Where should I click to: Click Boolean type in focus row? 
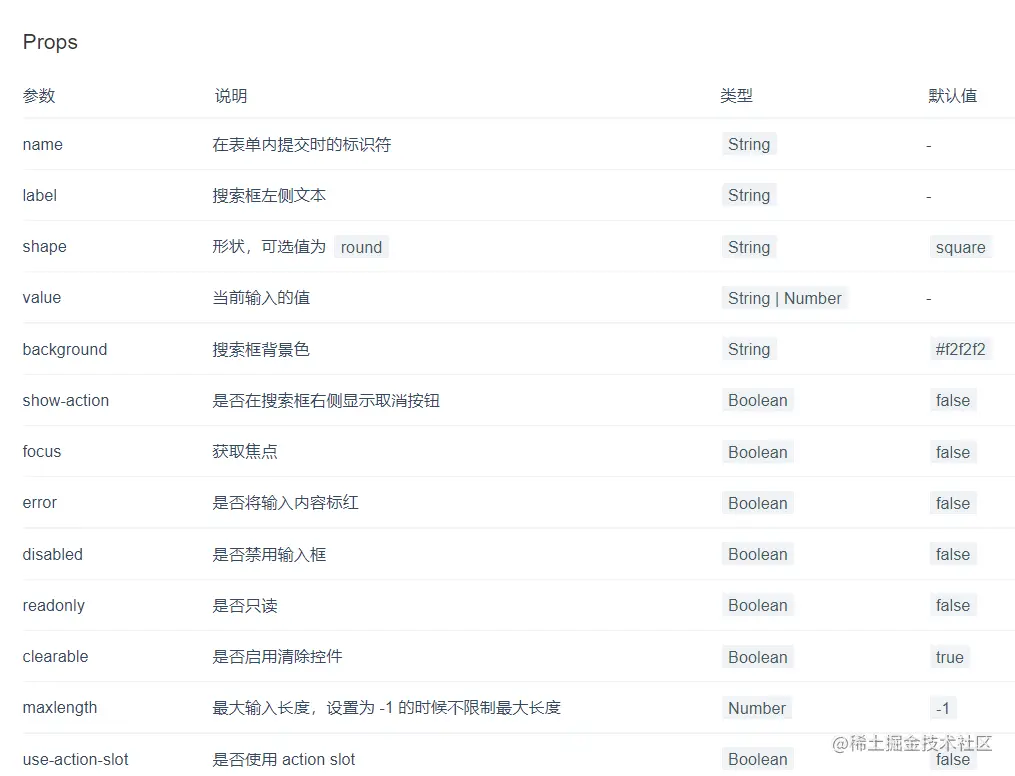(758, 452)
